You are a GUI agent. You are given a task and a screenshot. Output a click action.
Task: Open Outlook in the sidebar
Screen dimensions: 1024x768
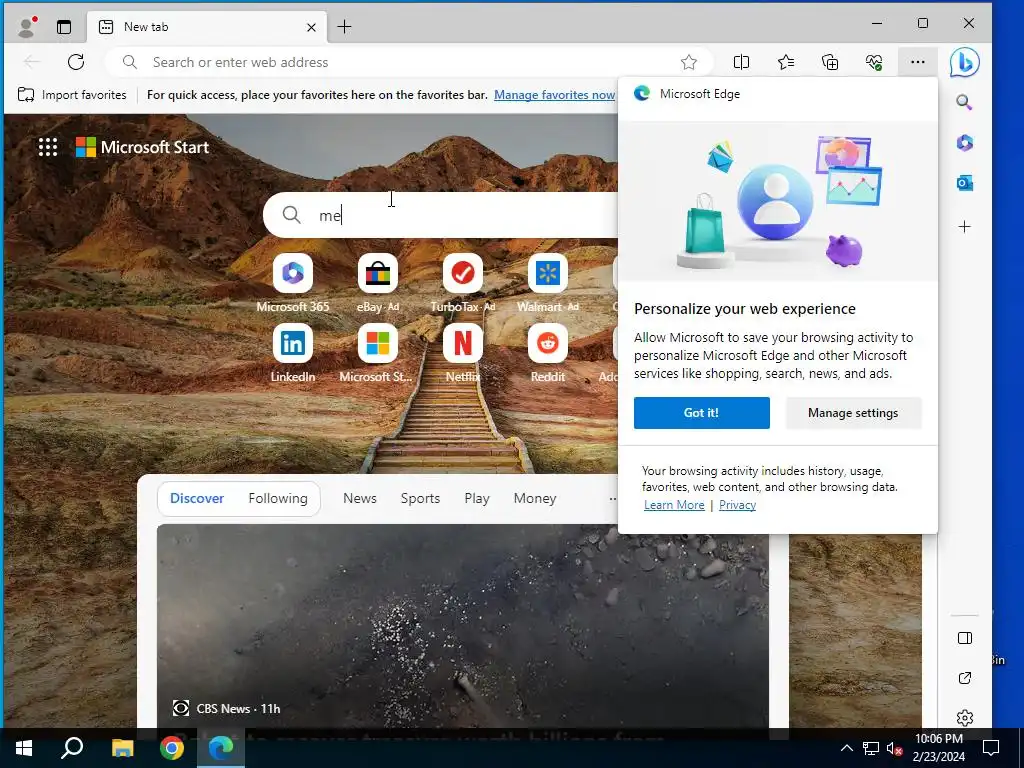coord(965,184)
